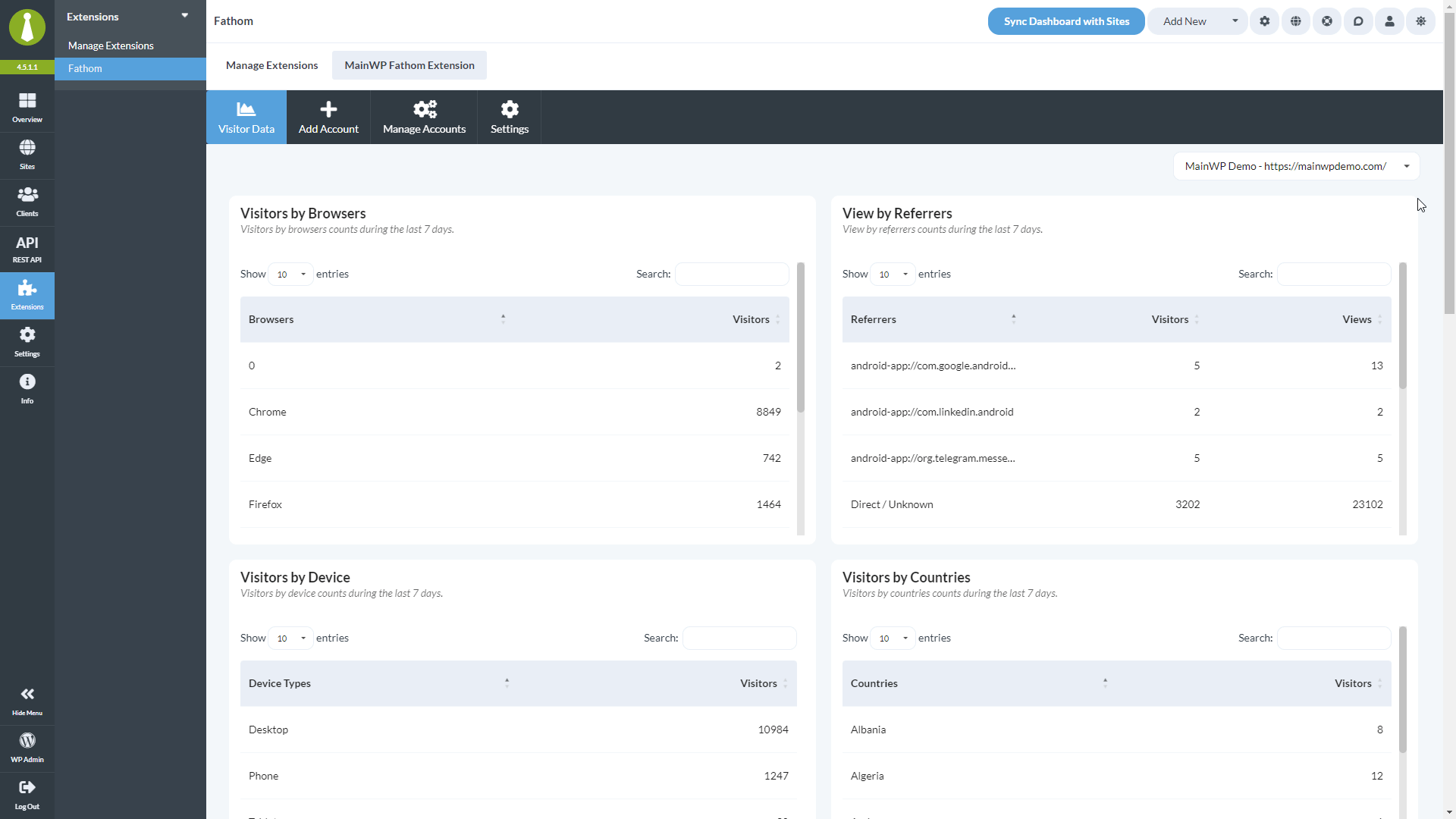Image resolution: width=1456 pixels, height=819 pixels.
Task: Open Manage Accounts gears icon
Action: pos(424,110)
